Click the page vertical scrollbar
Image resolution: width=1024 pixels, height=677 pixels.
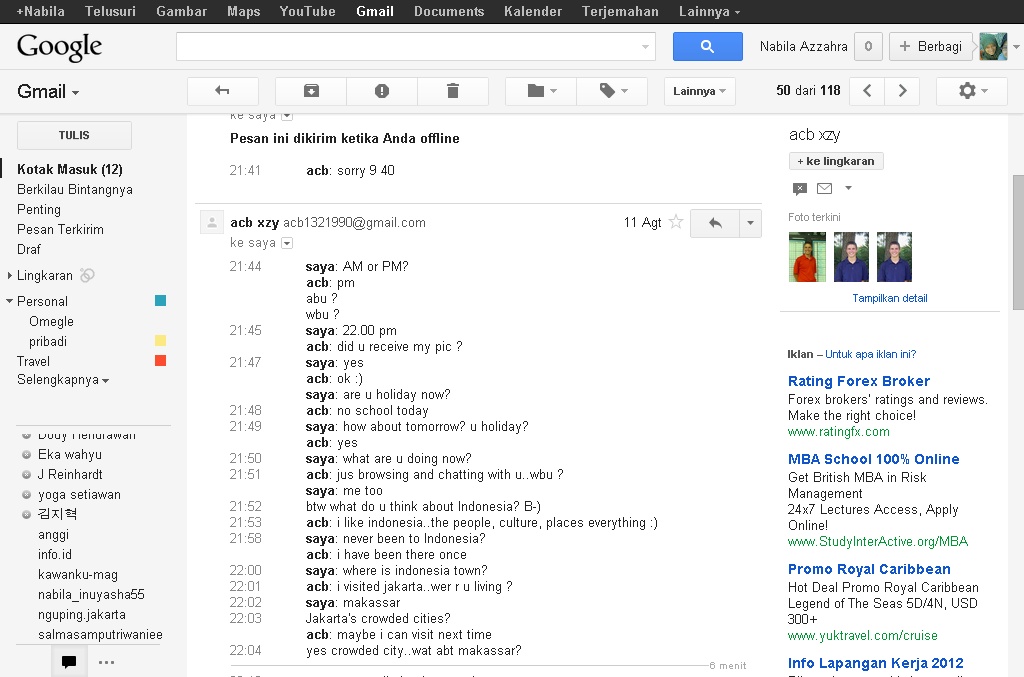[1018, 242]
